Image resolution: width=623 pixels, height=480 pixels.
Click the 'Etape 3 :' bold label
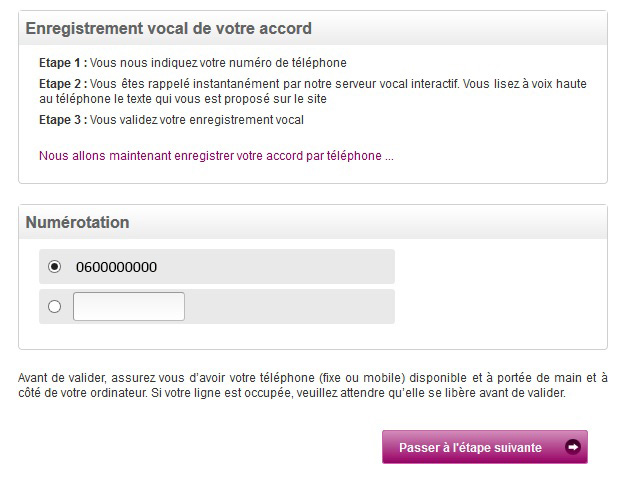click(63, 120)
